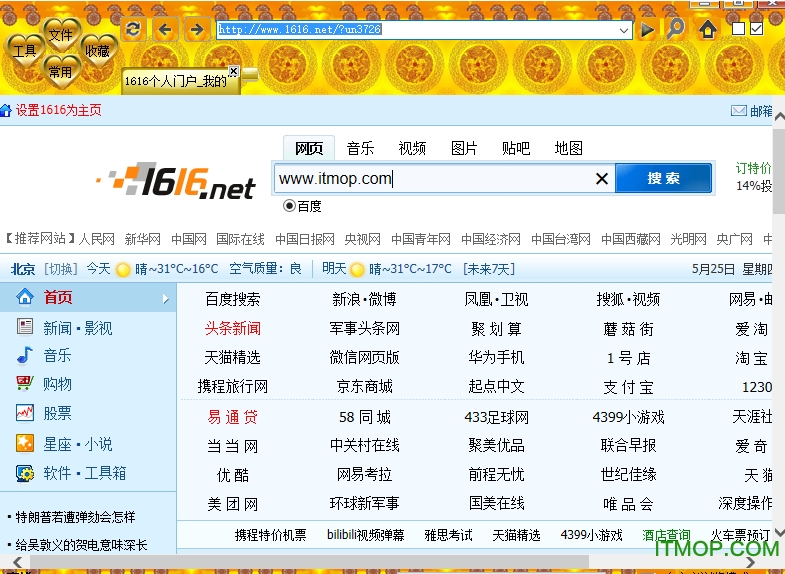Screen dimensions: 785x574
Task: Click the mail envelope icon
Action: point(738,111)
